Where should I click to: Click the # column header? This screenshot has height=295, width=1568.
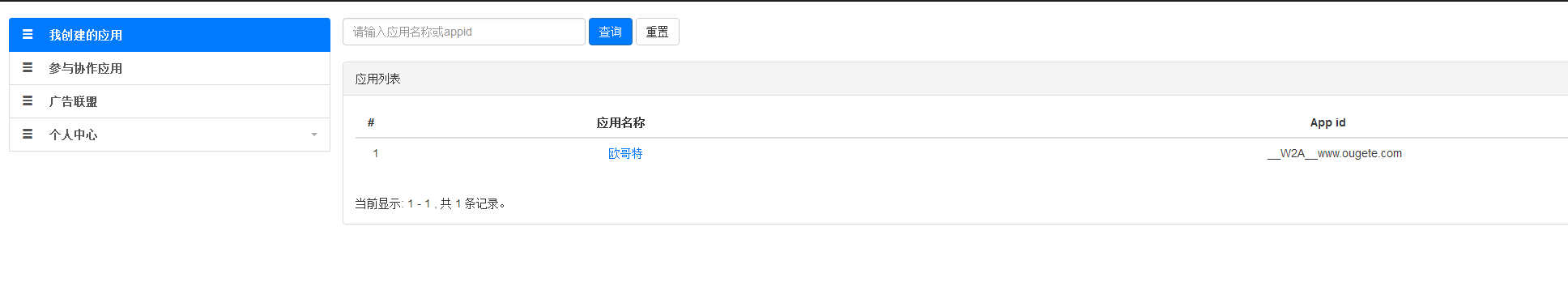(x=371, y=122)
